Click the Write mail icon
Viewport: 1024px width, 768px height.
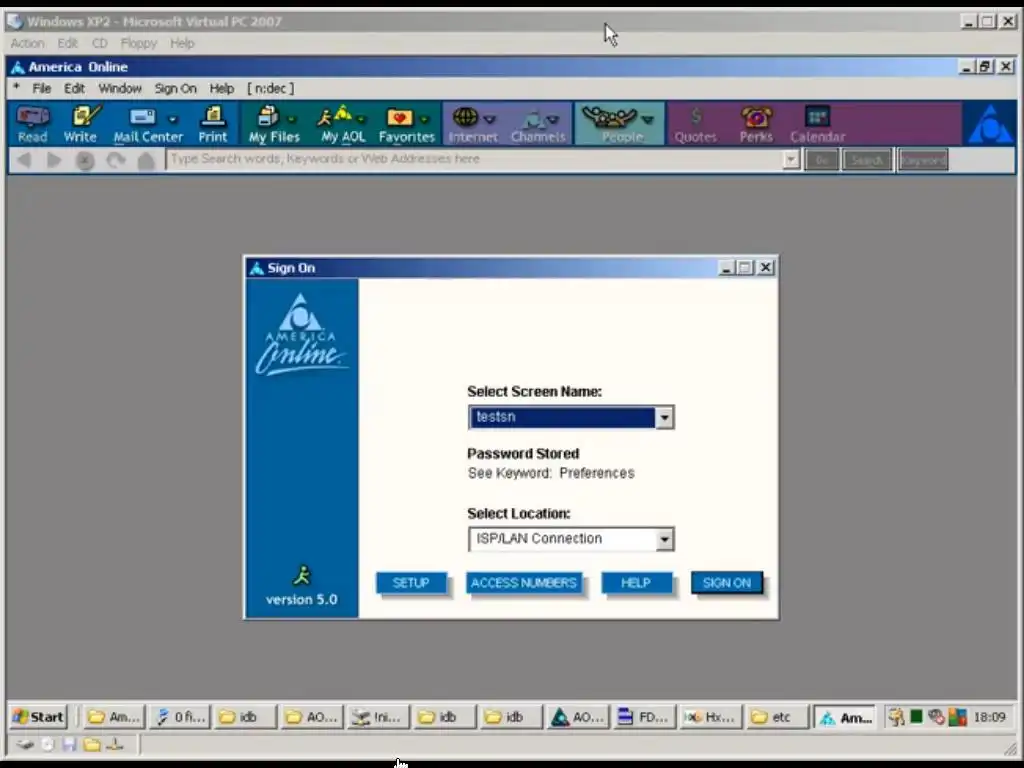[x=81, y=124]
